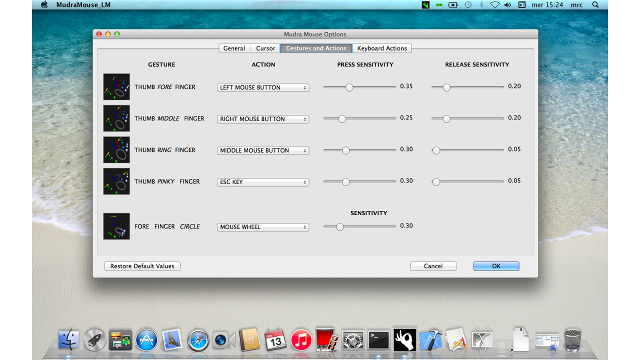Click Thumb Ring Finger press sensitivity slider
Screen dimensions: 640x360
click(x=360, y=150)
